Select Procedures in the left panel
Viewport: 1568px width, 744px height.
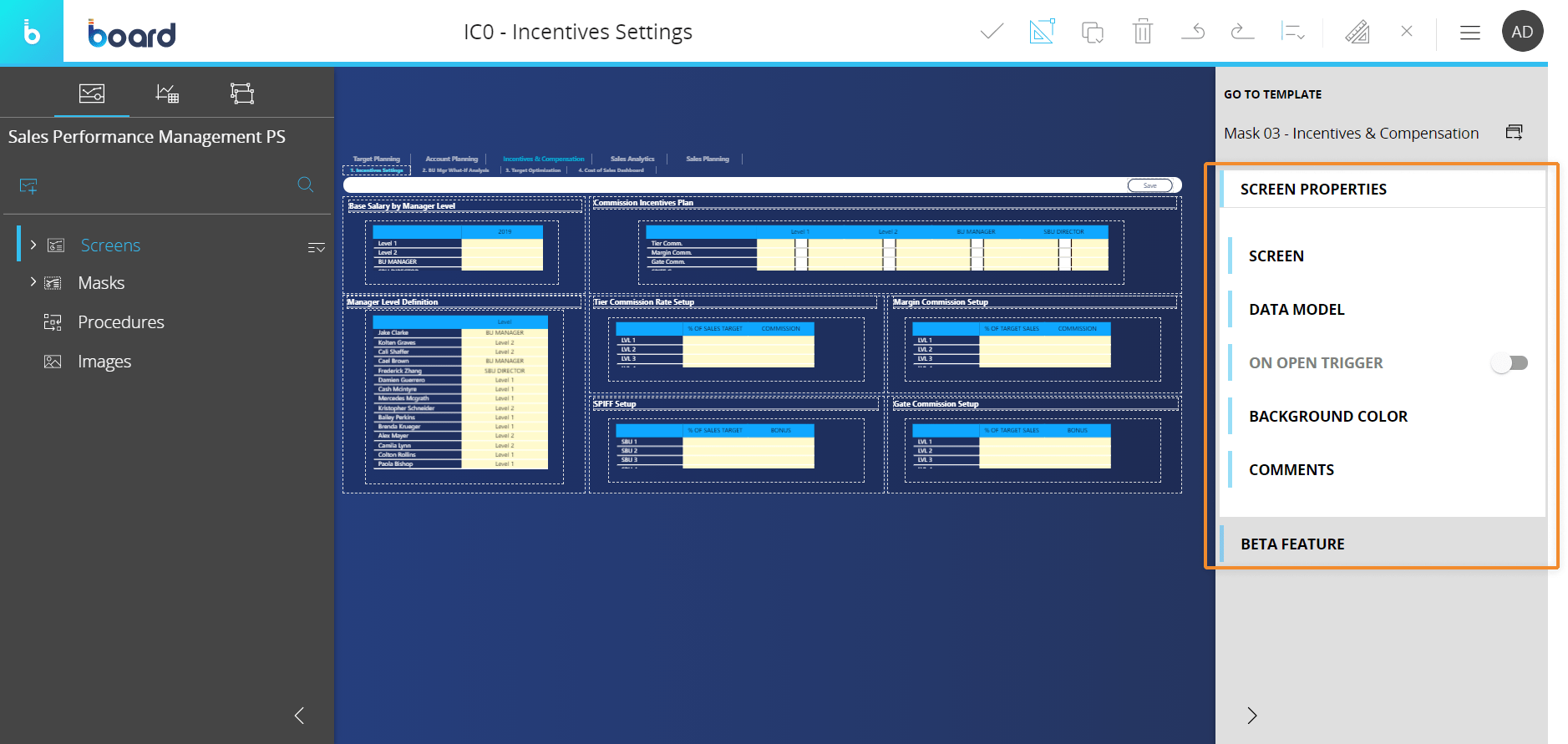click(x=121, y=322)
